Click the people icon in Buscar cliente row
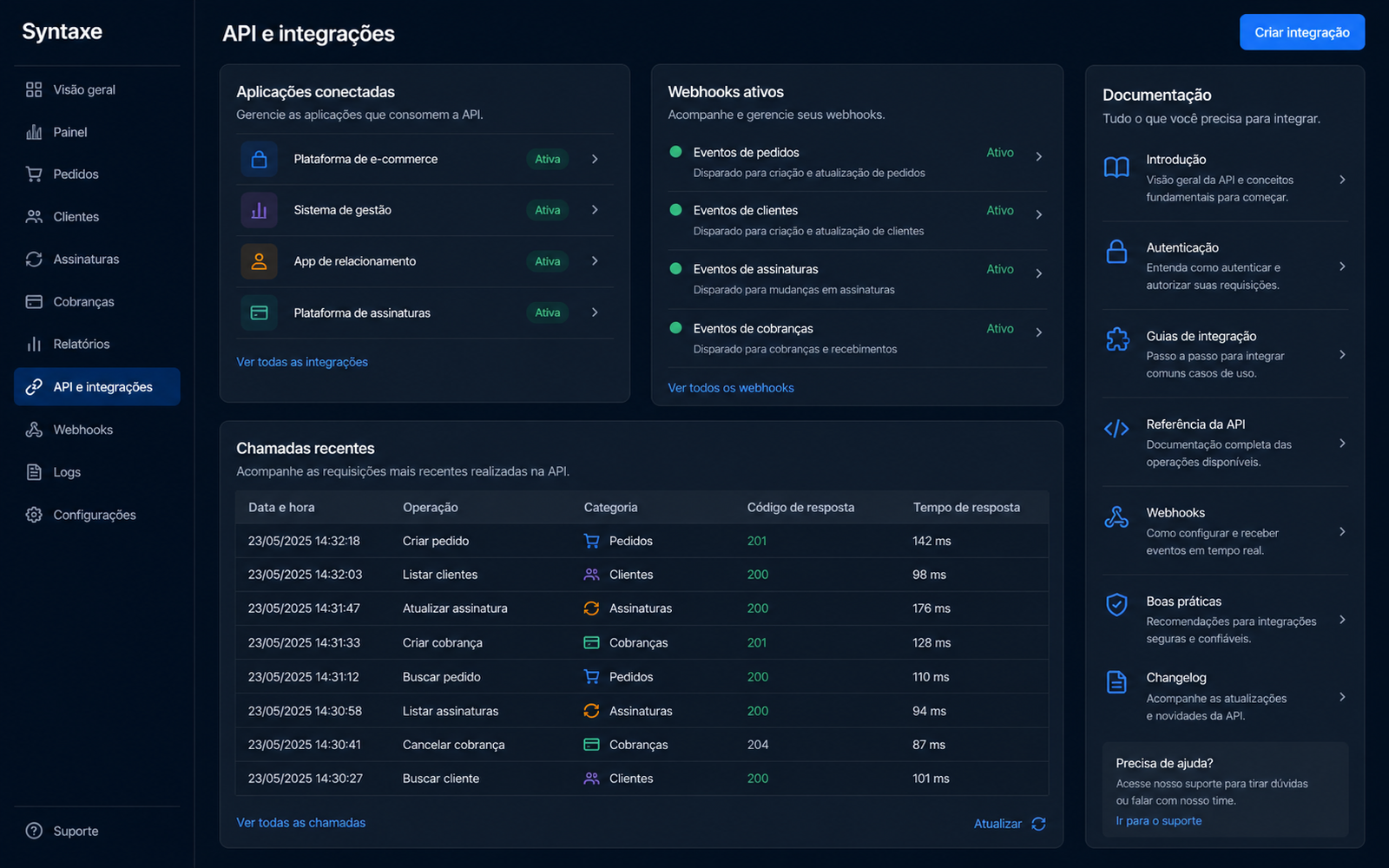 [591, 779]
